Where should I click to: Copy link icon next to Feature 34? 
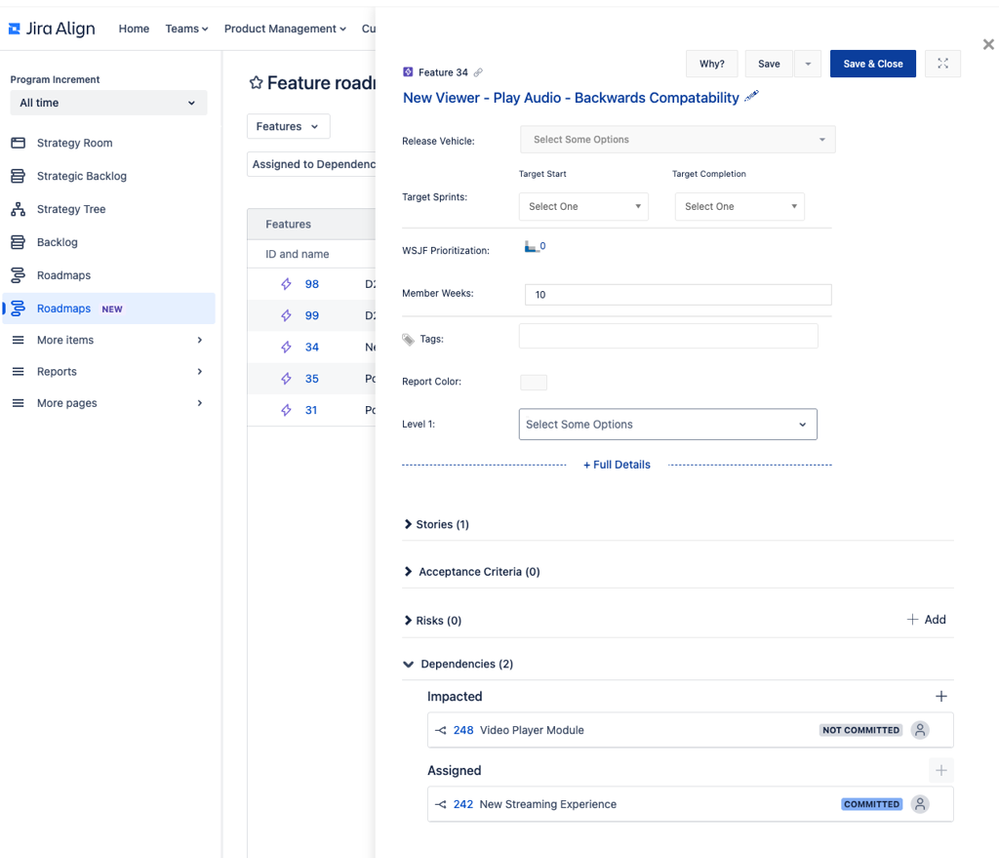tap(478, 73)
